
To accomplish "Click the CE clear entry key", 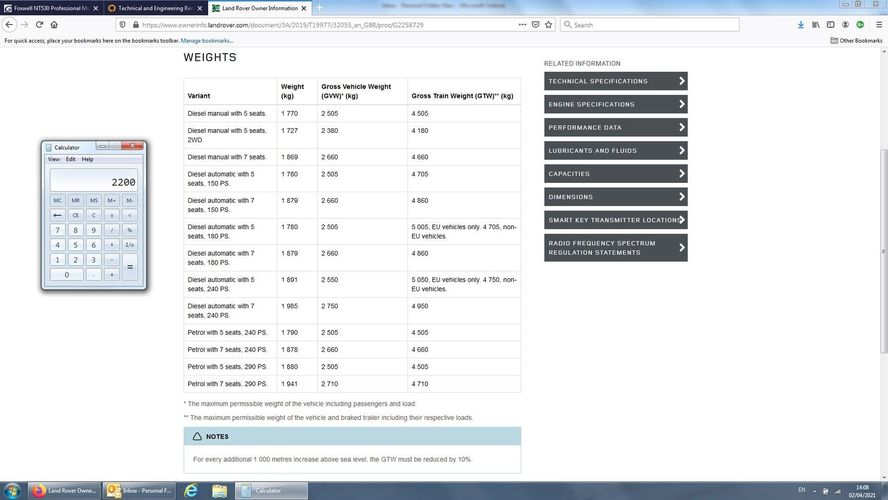I will point(75,215).
